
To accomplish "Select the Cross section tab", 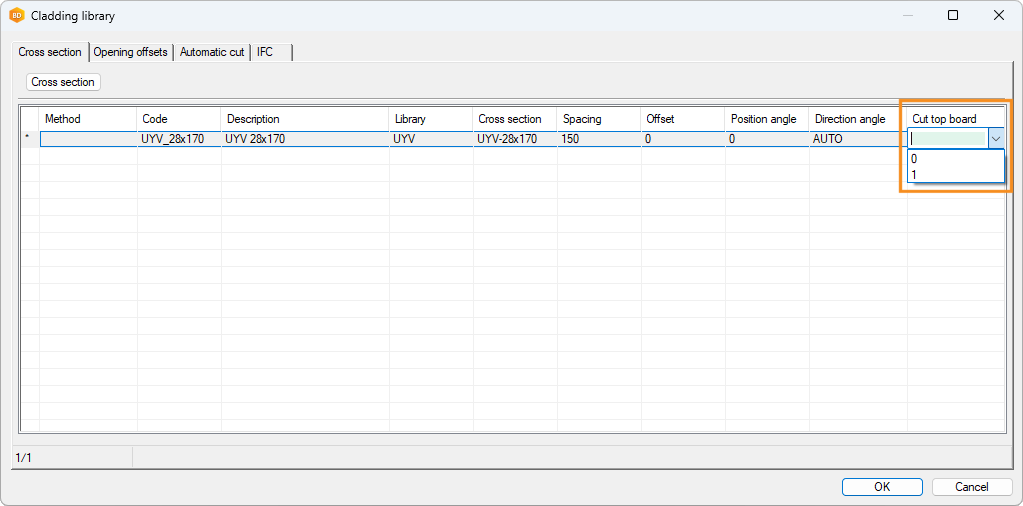I will (x=50, y=52).
